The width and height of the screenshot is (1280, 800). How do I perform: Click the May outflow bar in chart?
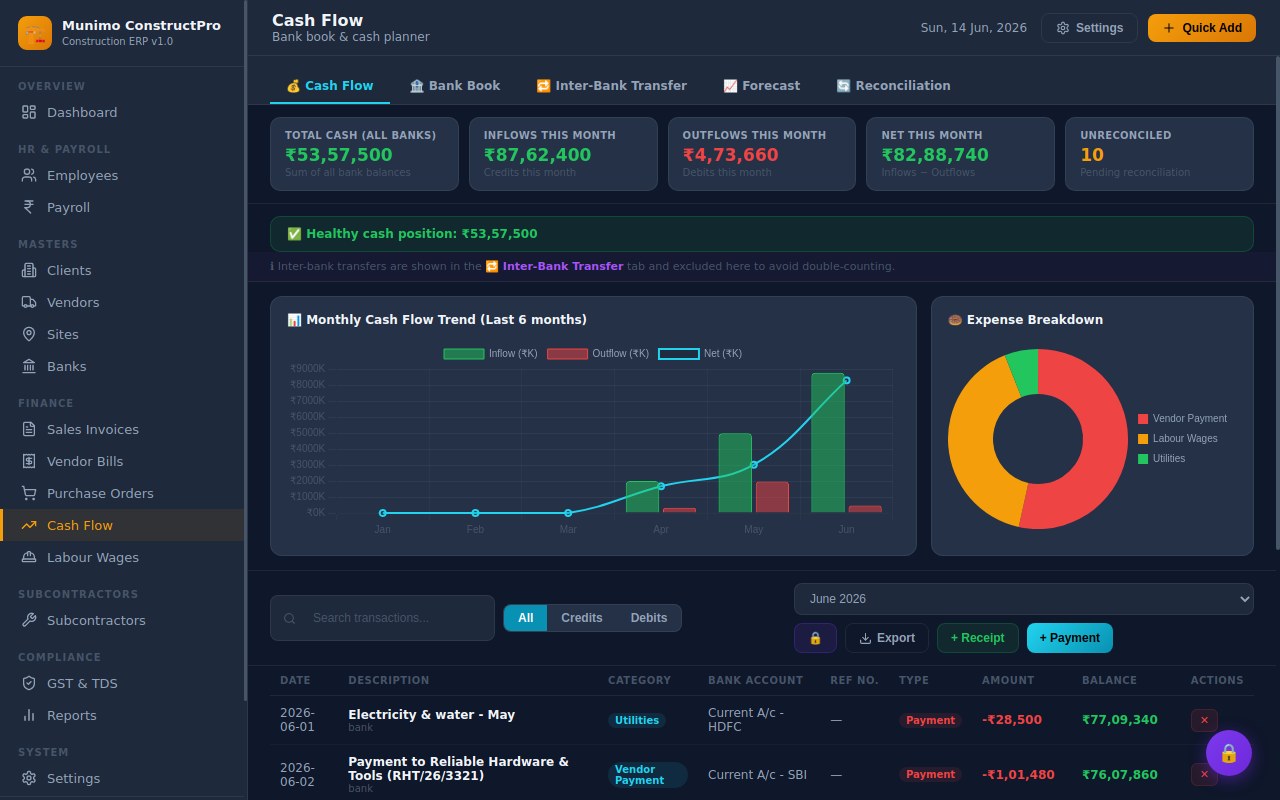click(772, 497)
